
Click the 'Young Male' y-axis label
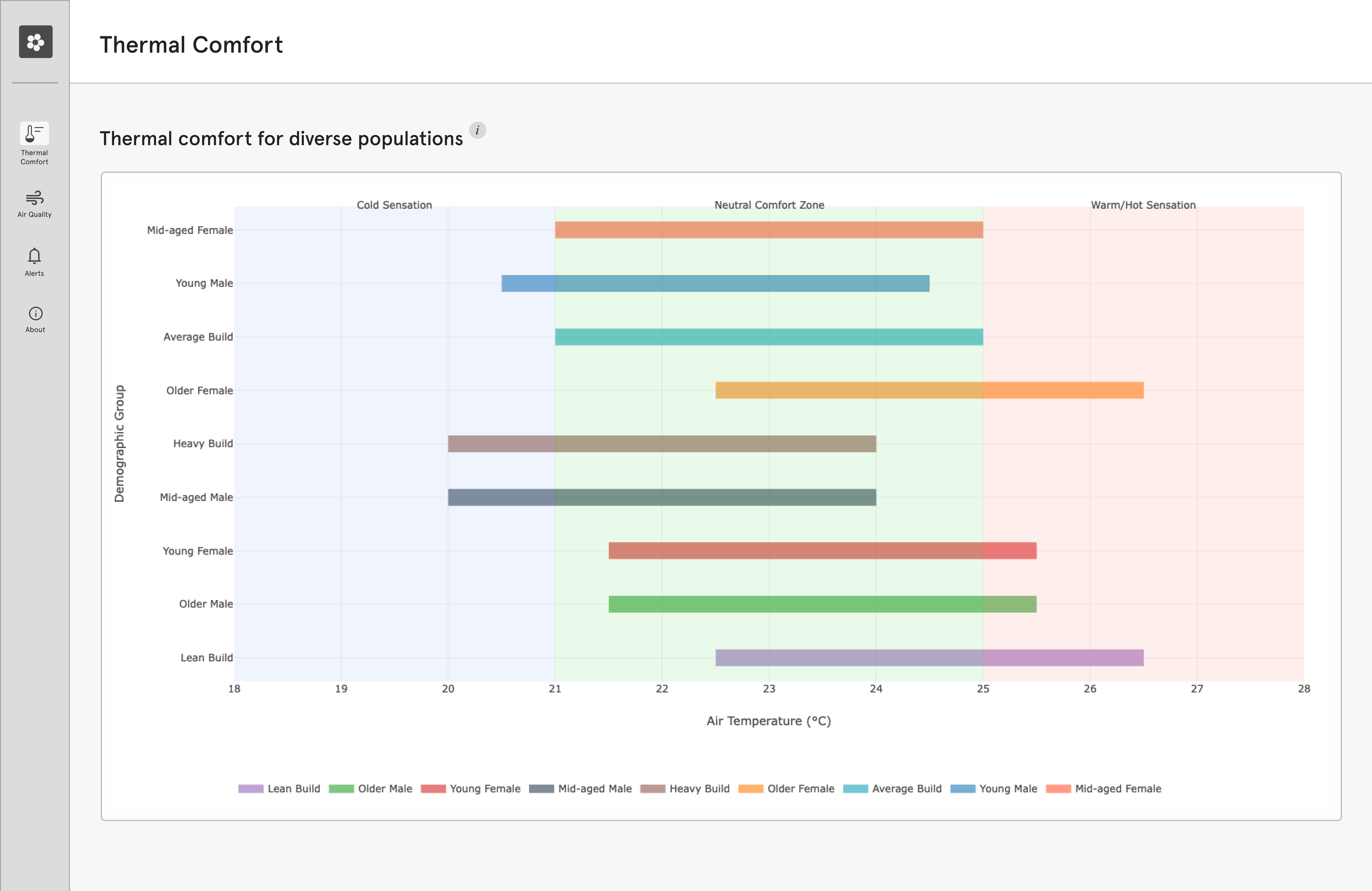tap(204, 283)
